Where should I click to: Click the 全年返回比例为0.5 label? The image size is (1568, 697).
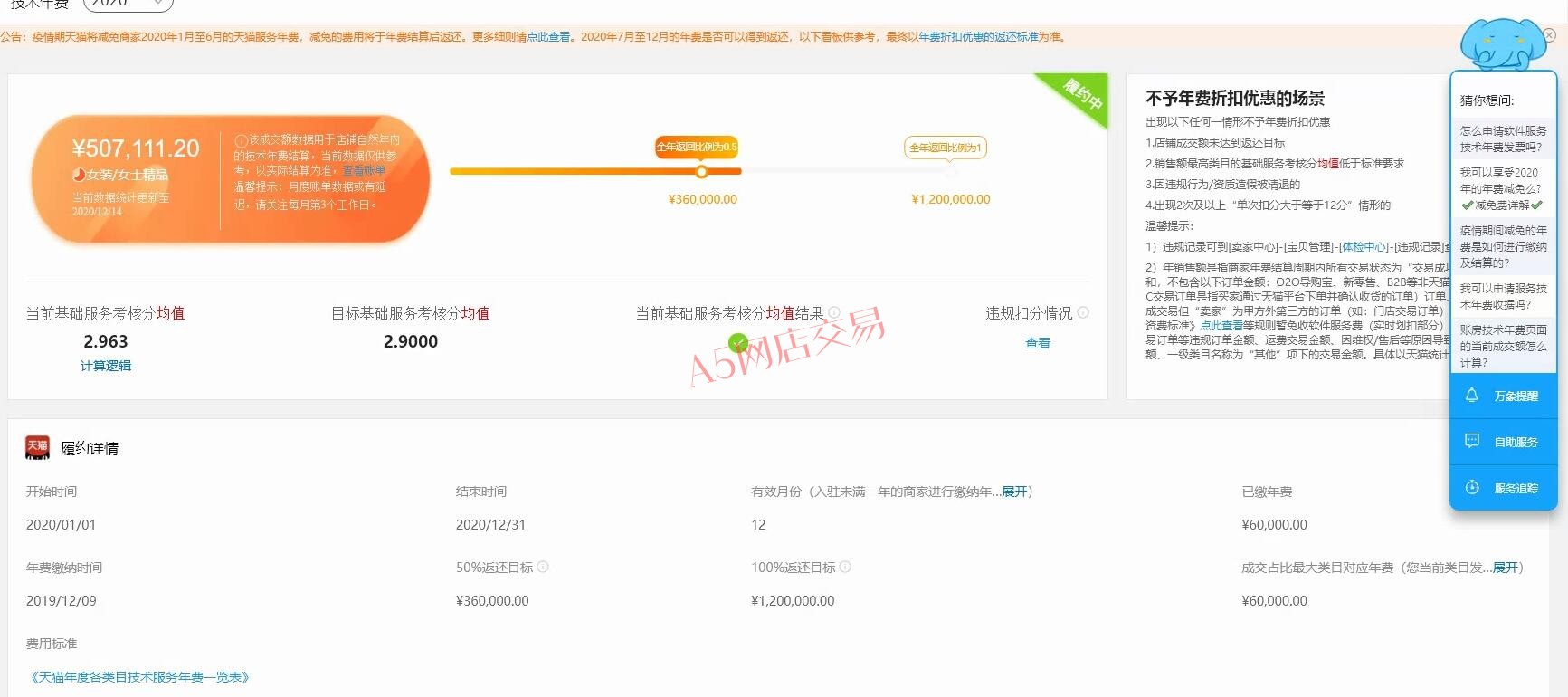coord(697,147)
